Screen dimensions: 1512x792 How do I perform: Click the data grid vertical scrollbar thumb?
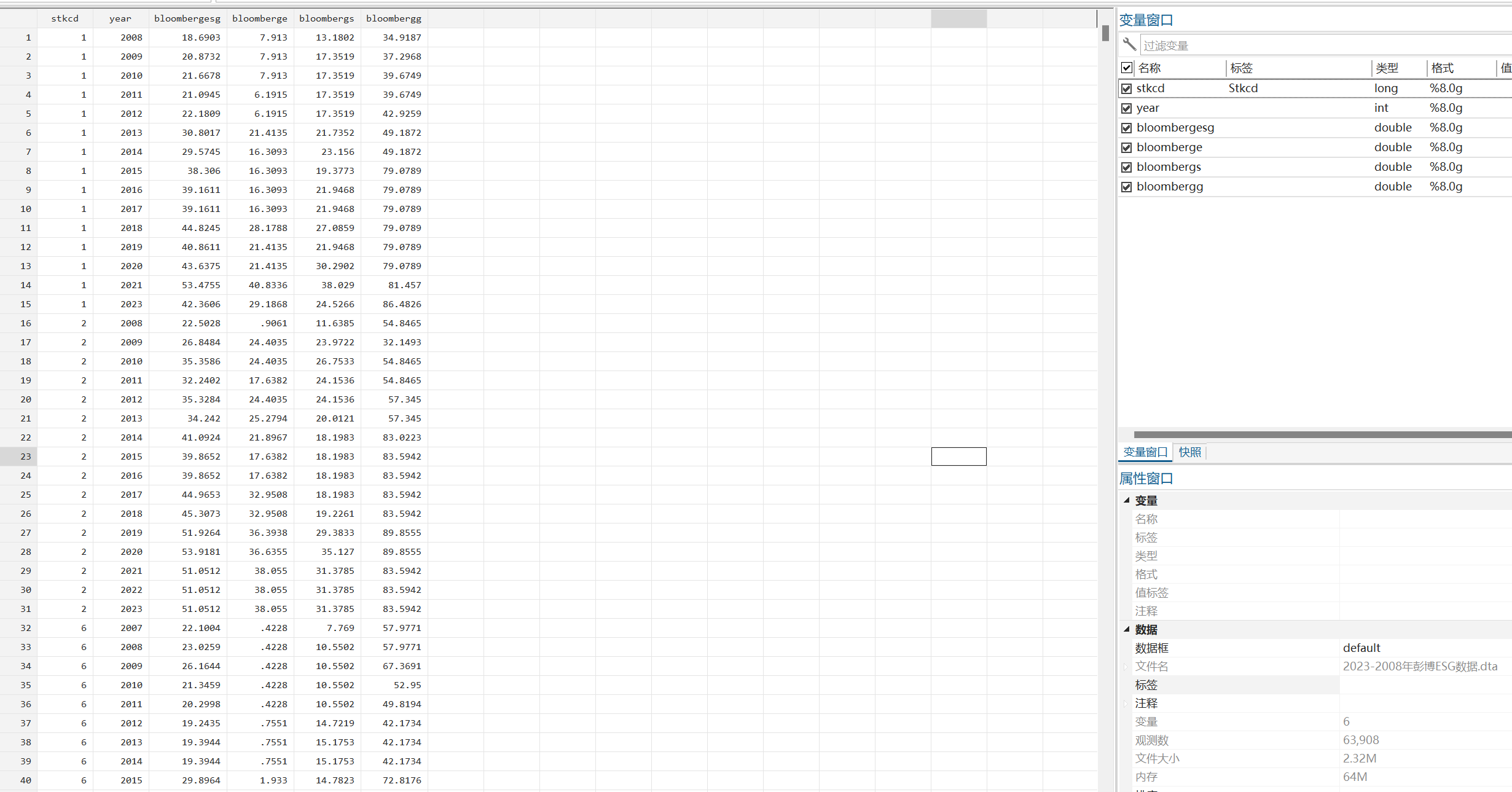1105,33
